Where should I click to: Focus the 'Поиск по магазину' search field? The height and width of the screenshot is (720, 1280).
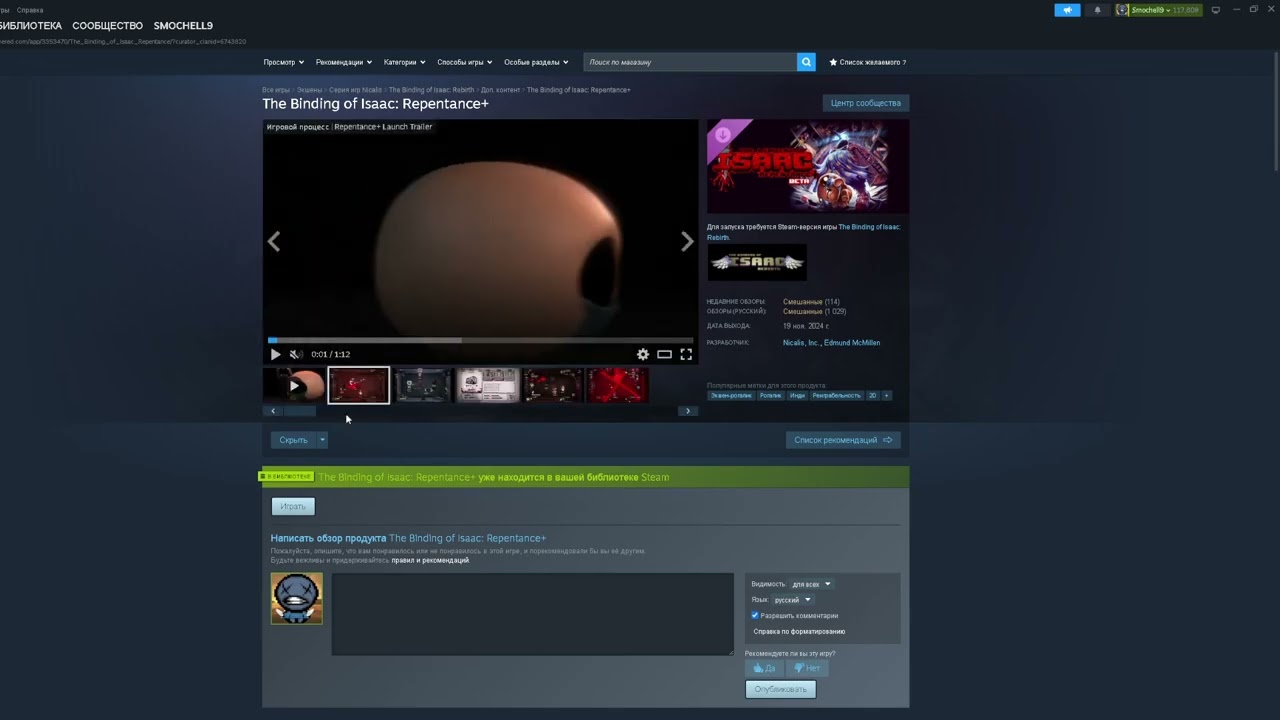(x=690, y=62)
